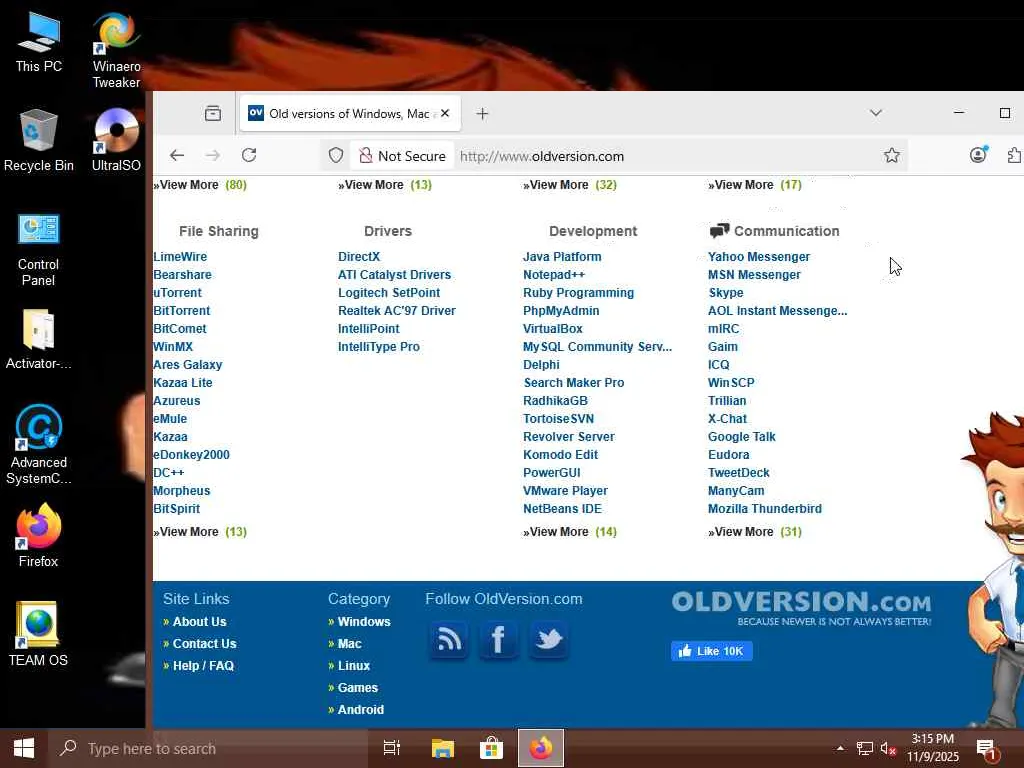Expand the list all tabs chevron
Image resolution: width=1024 pixels, height=768 pixels.
click(x=876, y=113)
